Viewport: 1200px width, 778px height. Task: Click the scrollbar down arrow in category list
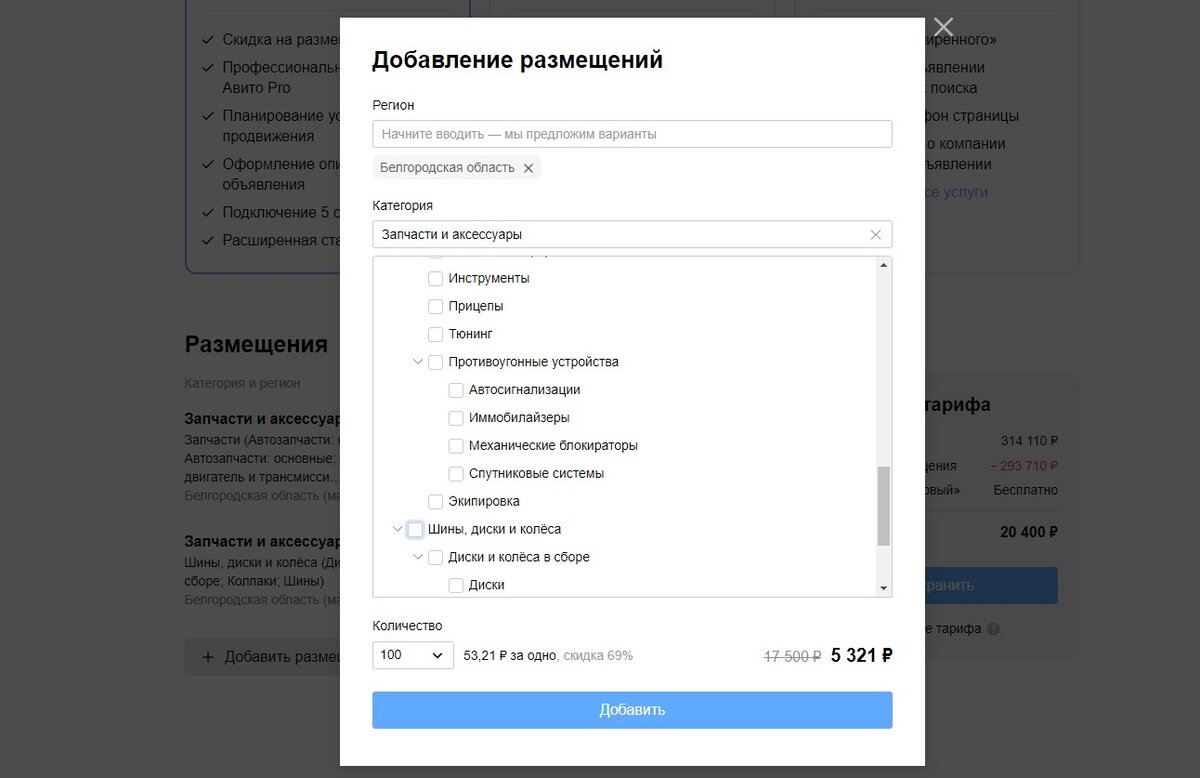click(884, 588)
